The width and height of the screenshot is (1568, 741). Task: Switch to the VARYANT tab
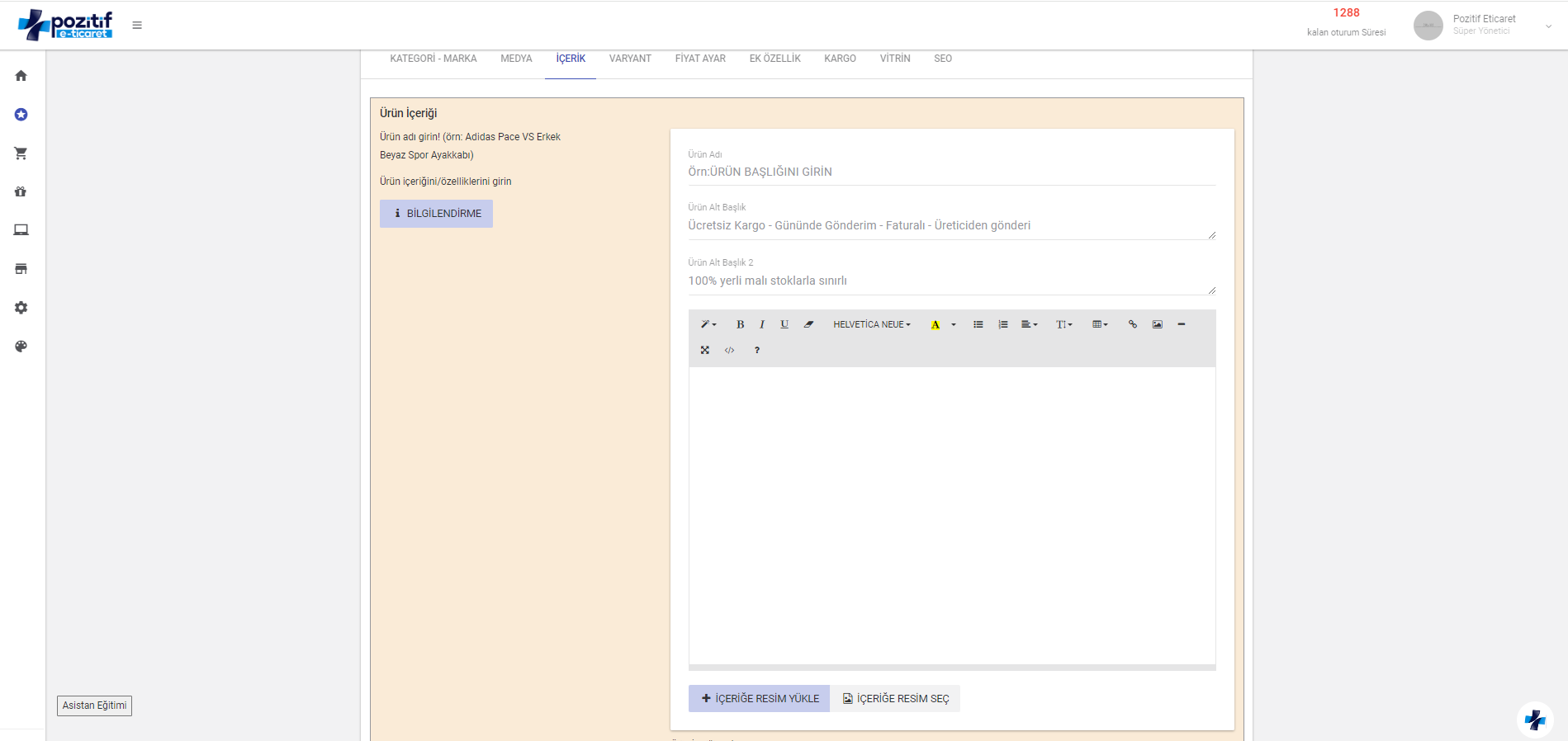click(630, 59)
